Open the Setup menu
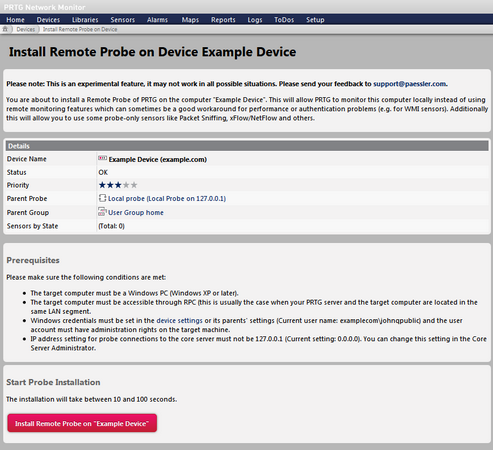The height and width of the screenshot is (450, 493). coord(315,20)
